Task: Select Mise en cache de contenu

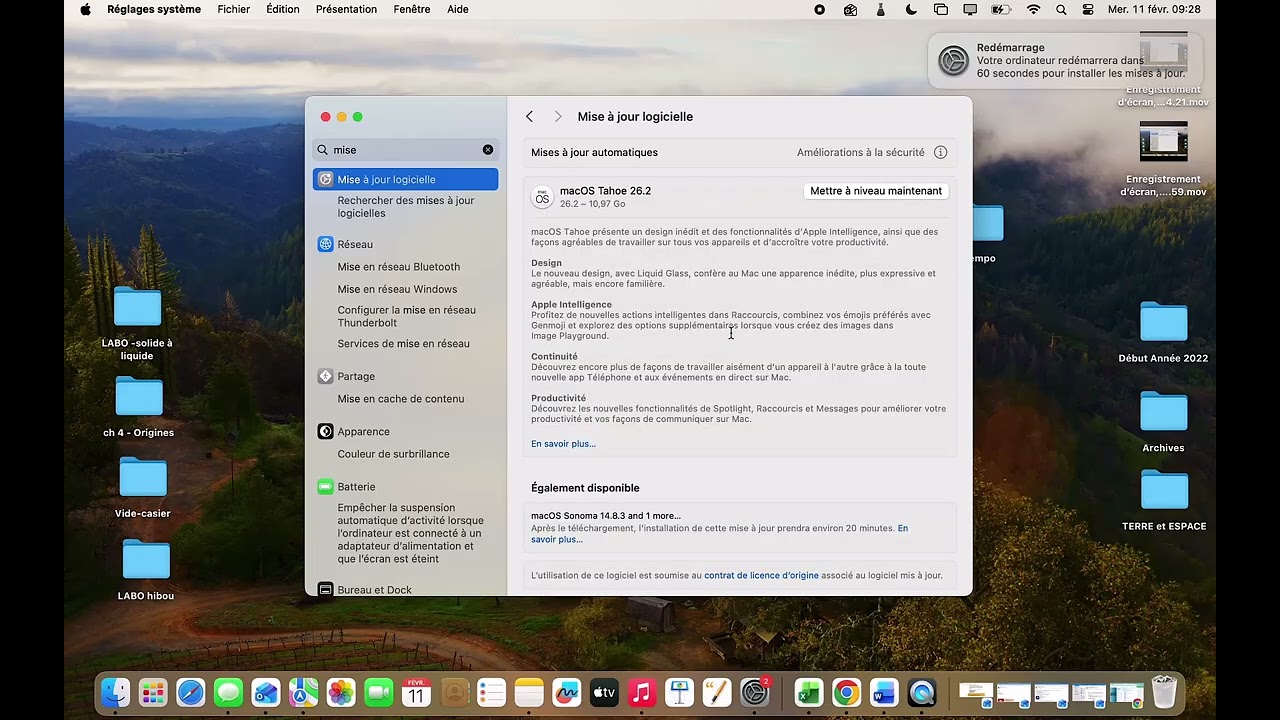Action: [401, 399]
